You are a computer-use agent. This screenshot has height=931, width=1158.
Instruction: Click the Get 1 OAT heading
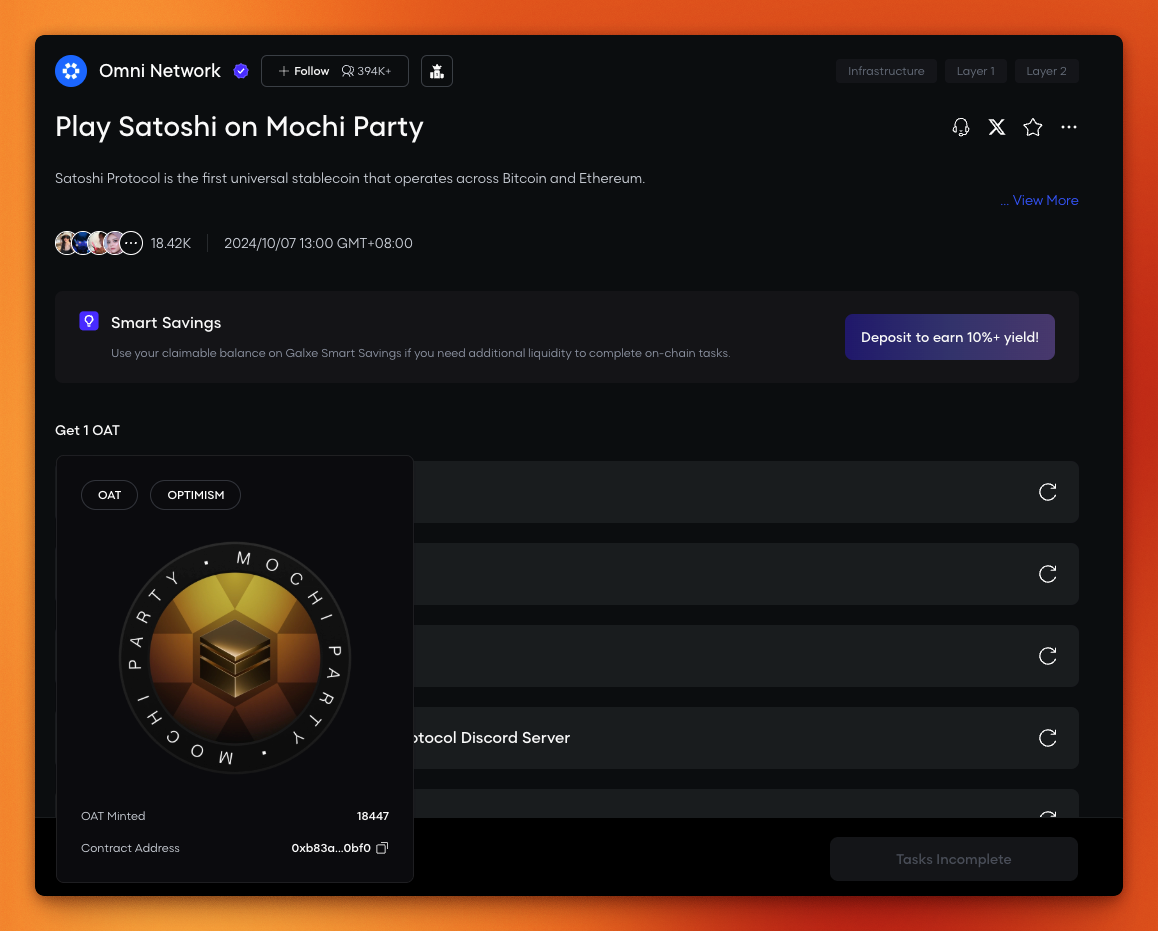pos(87,430)
